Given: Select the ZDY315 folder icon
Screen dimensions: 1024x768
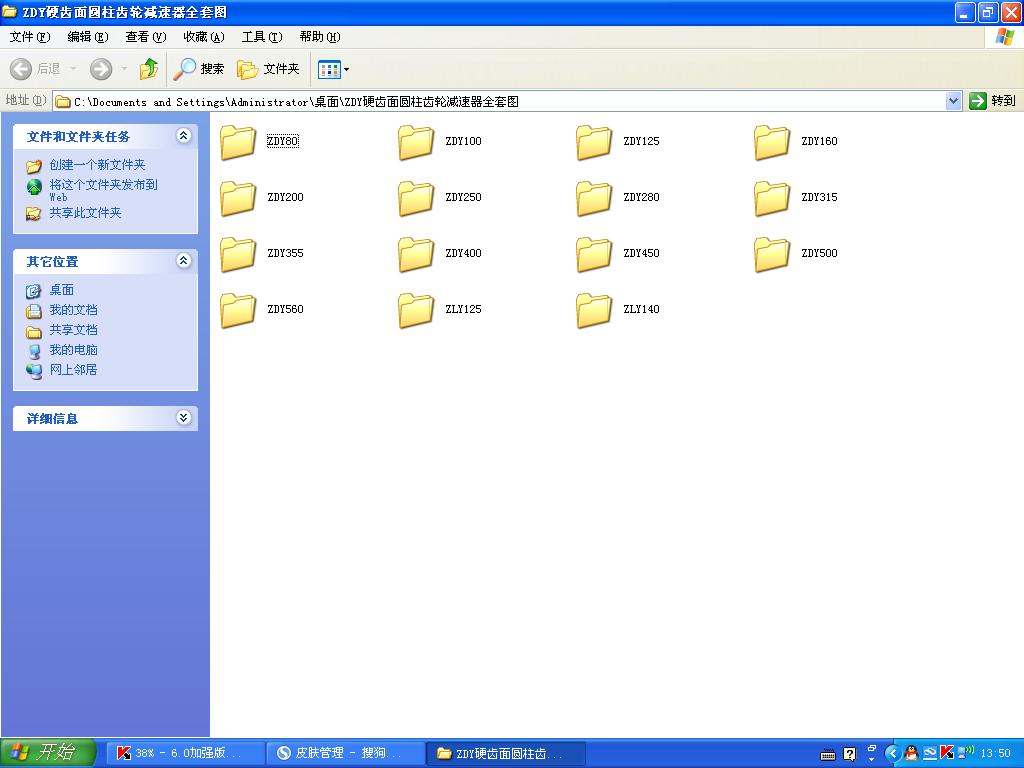Looking at the screenshot, I should coord(772,198).
